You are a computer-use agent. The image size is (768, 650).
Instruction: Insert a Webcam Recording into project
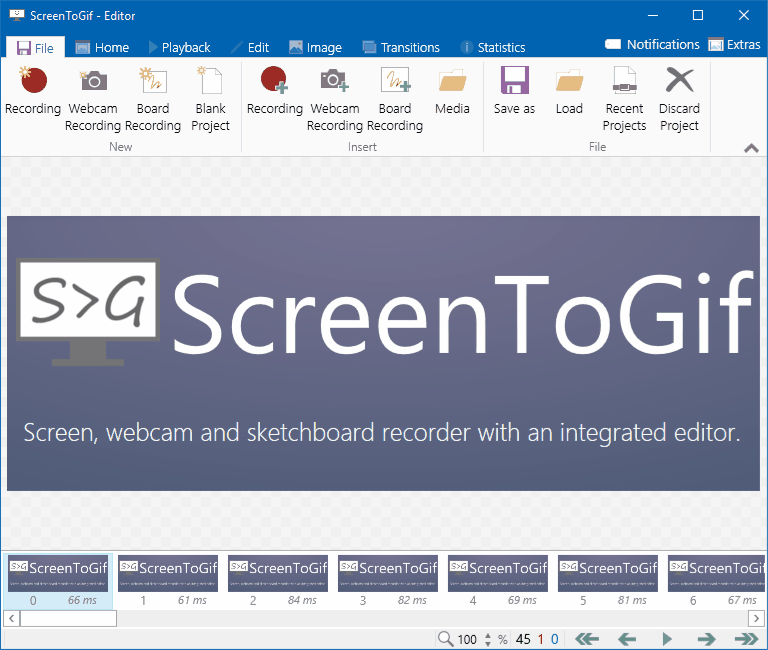pyautogui.click(x=334, y=98)
